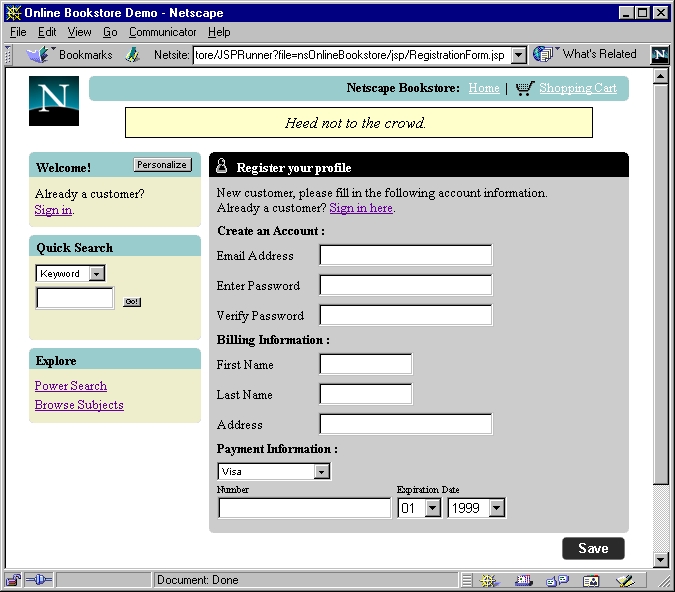Click the vertical scrollbar up arrow

coord(660,77)
